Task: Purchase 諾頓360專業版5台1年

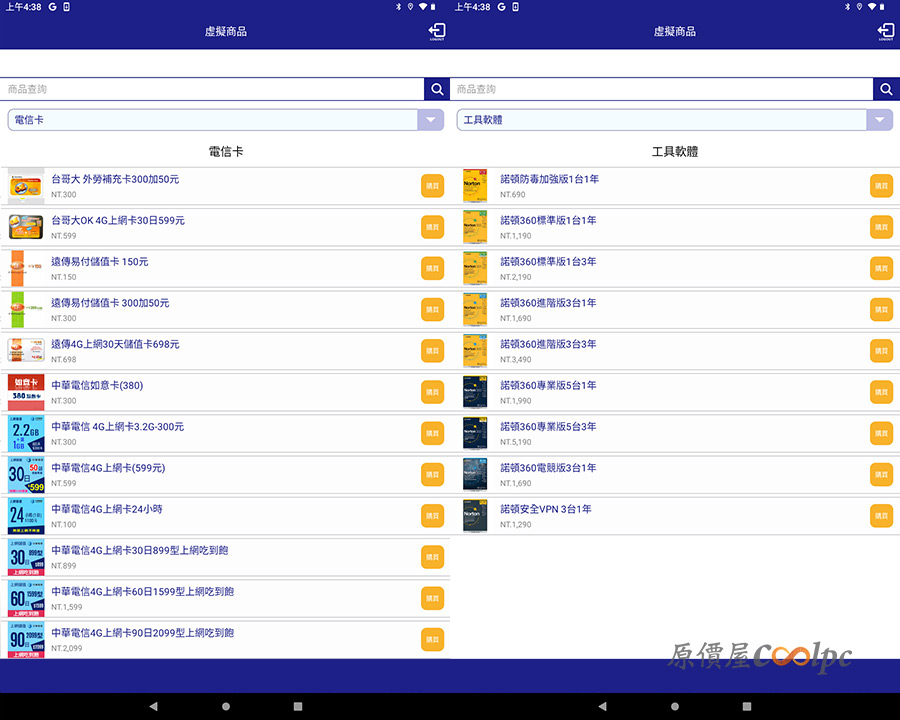Action: coord(881,392)
